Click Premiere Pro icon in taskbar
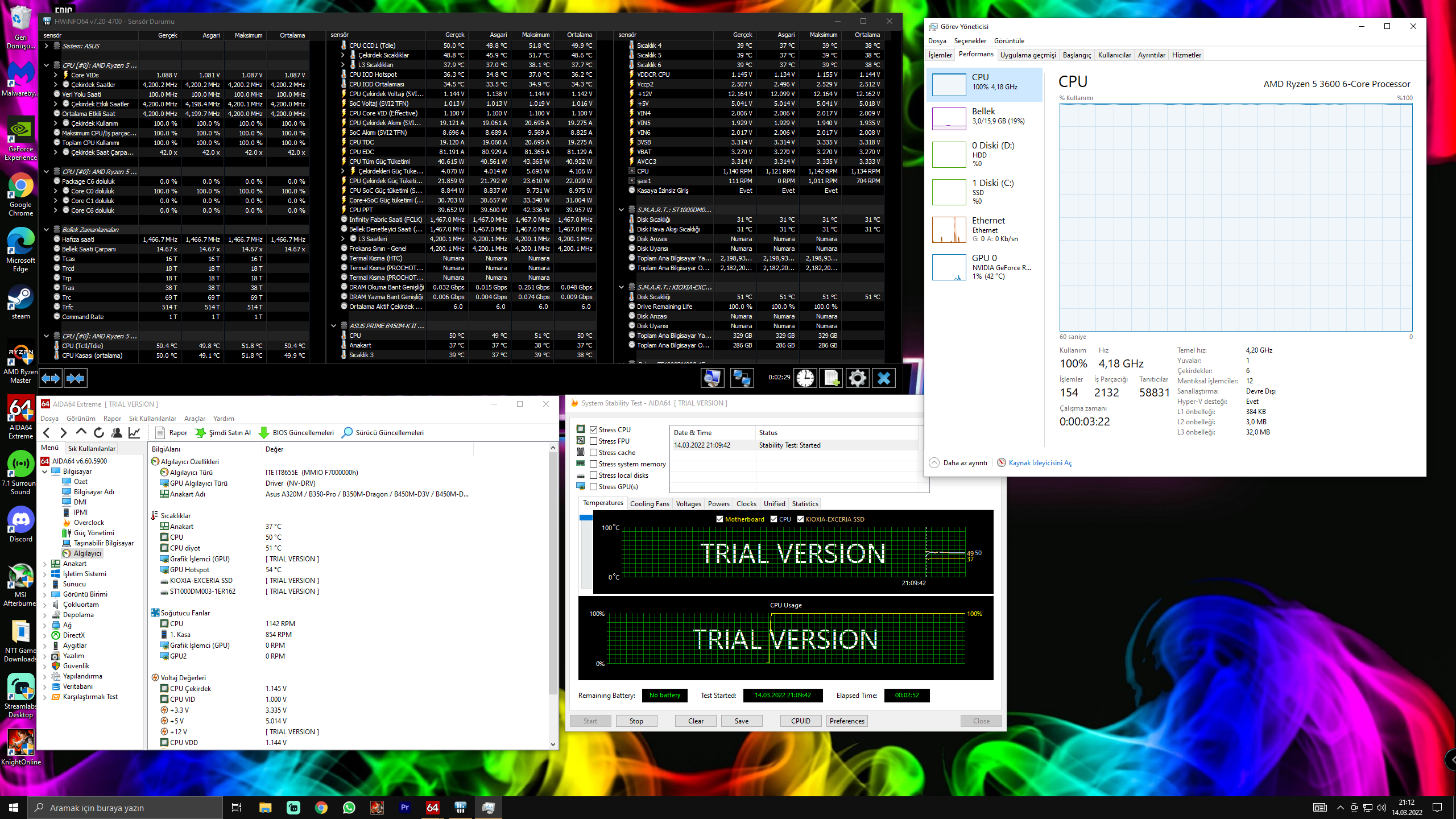The width and height of the screenshot is (1456, 819). [x=404, y=807]
